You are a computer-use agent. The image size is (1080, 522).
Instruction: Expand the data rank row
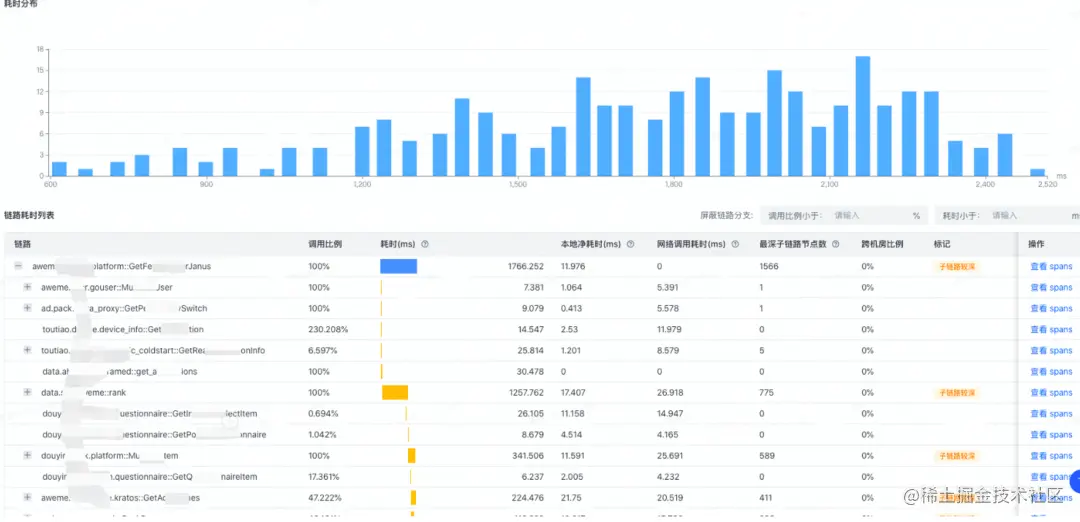(x=28, y=392)
